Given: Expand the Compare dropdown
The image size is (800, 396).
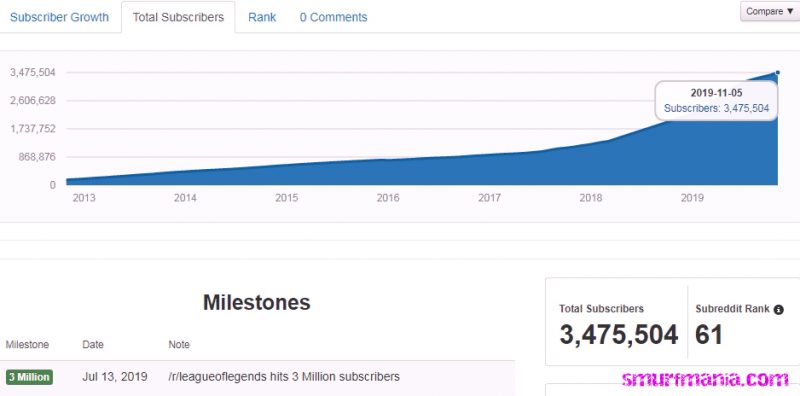Looking at the screenshot, I should point(769,11).
